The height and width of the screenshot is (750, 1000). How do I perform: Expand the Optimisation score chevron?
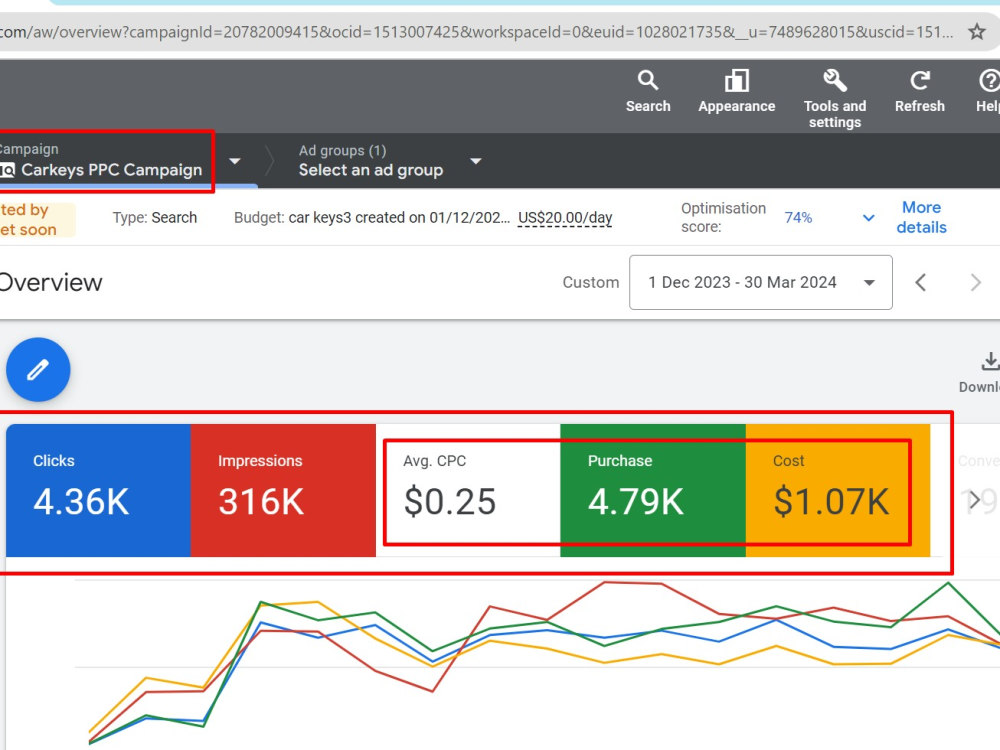tap(868, 217)
